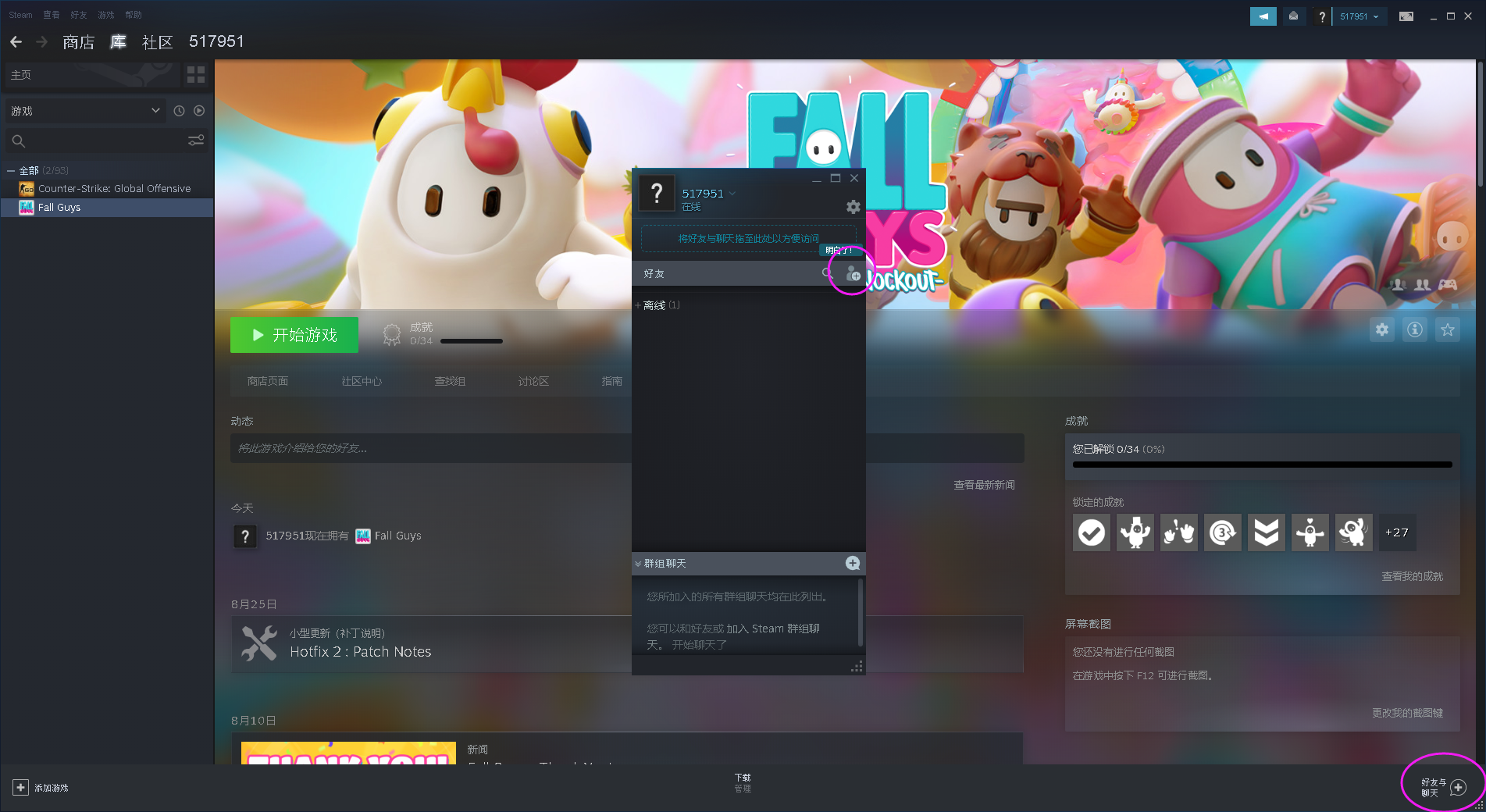Image resolution: width=1486 pixels, height=812 pixels.
Task: Click the checkmark locked achievement icon
Action: (1092, 532)
